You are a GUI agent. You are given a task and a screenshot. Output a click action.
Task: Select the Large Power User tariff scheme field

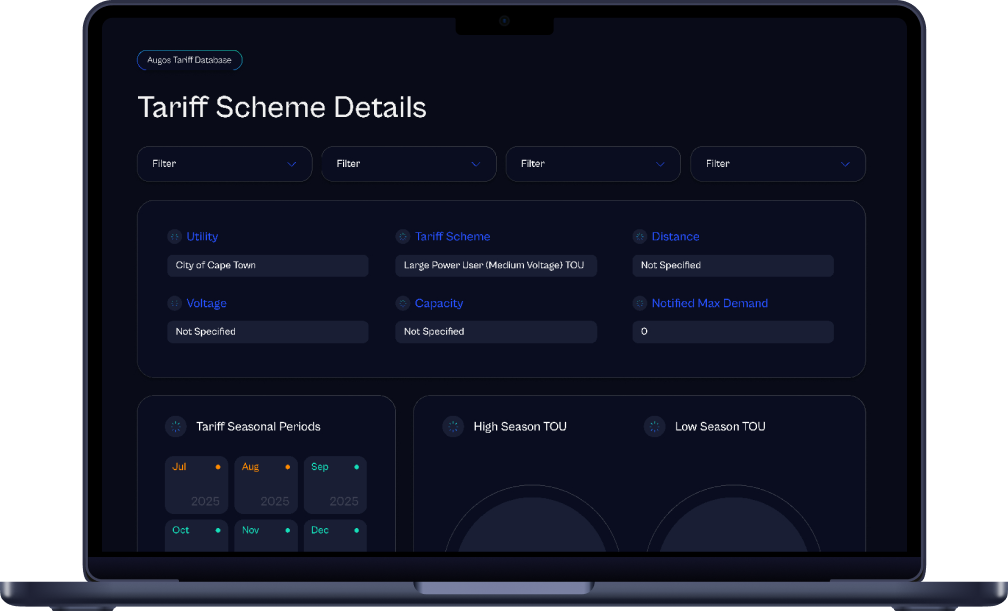496,266
